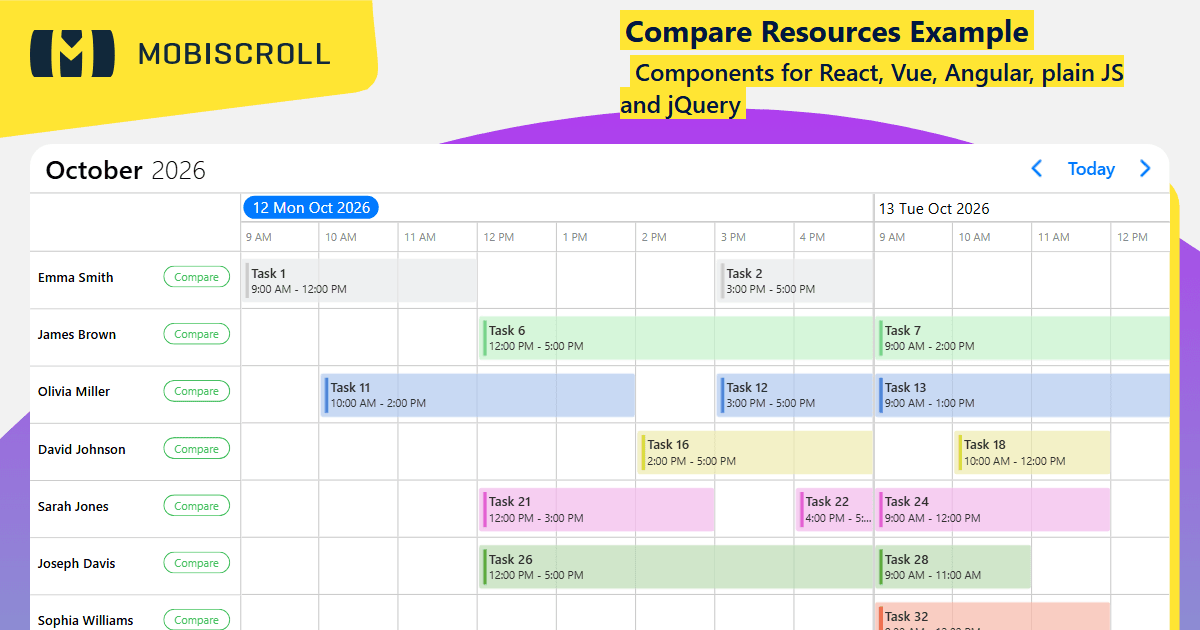This screenshot has height=630, width=1200.
Task: Click Sarah Jones resource name
Action: [x=73, y=506]
